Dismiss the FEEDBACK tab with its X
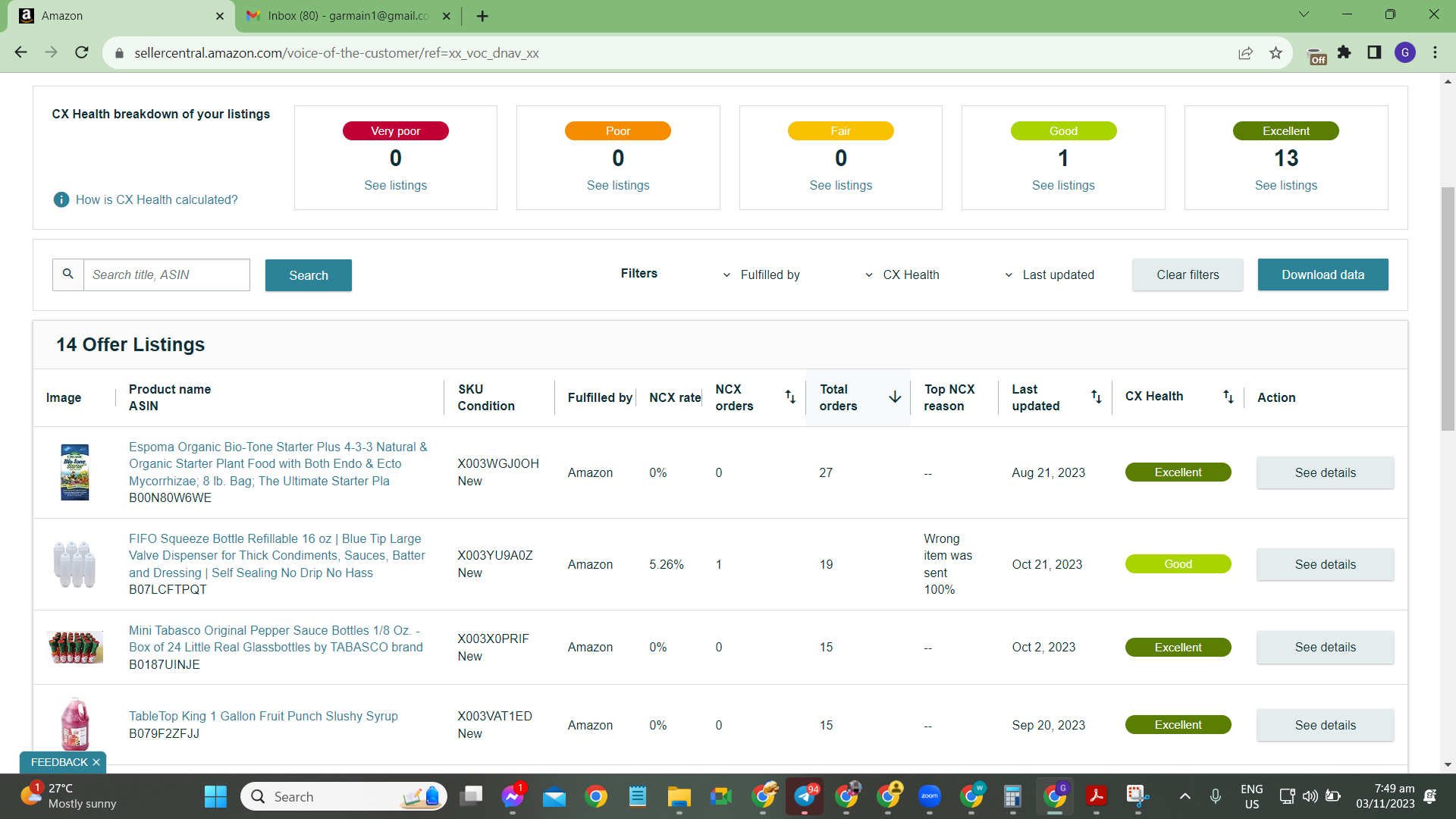The image size is (1456, 819). tap(96, 762)
